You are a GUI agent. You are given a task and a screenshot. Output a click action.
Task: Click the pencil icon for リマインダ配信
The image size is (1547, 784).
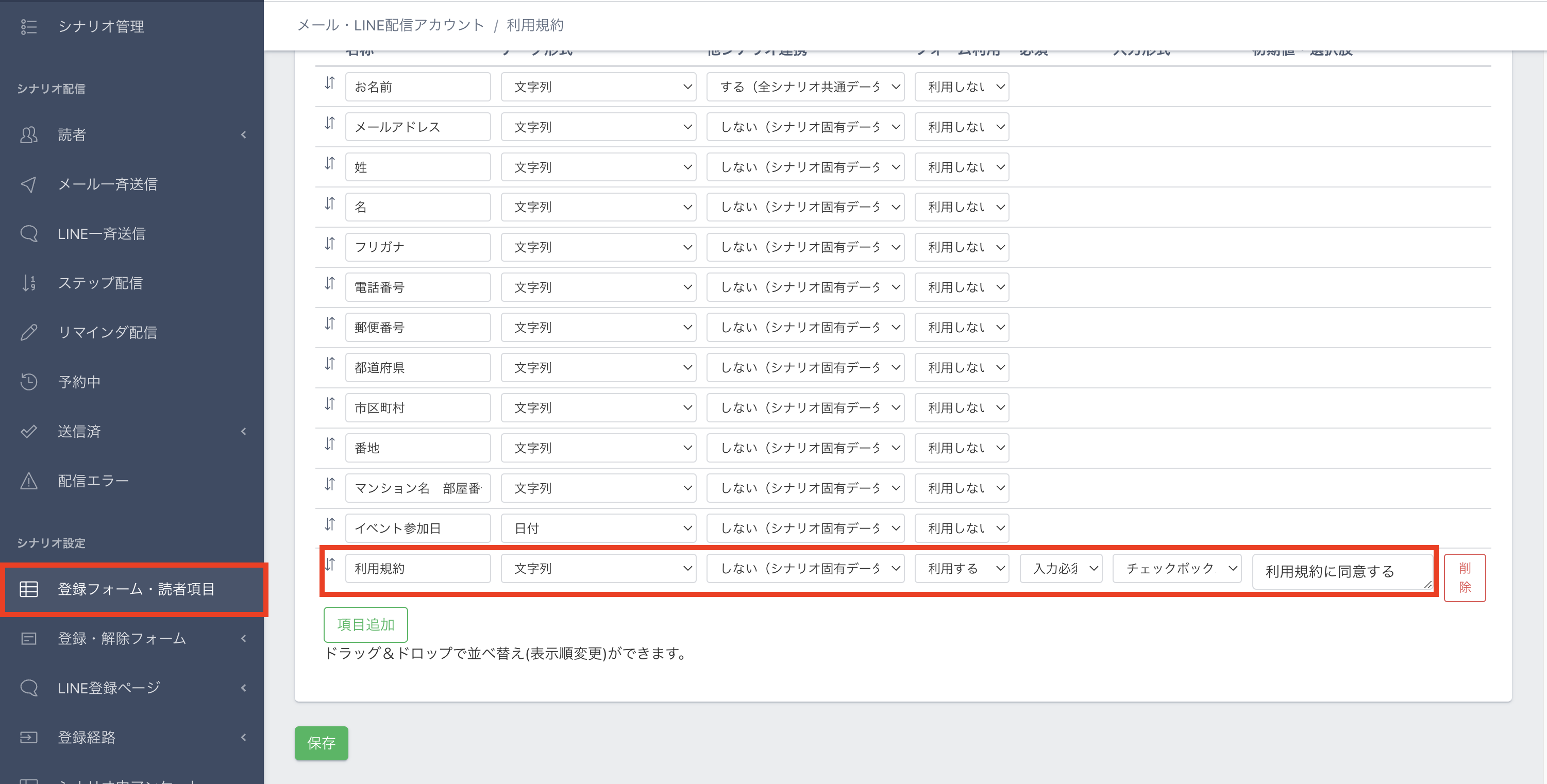pyautogui.click(x=28, y=333)
